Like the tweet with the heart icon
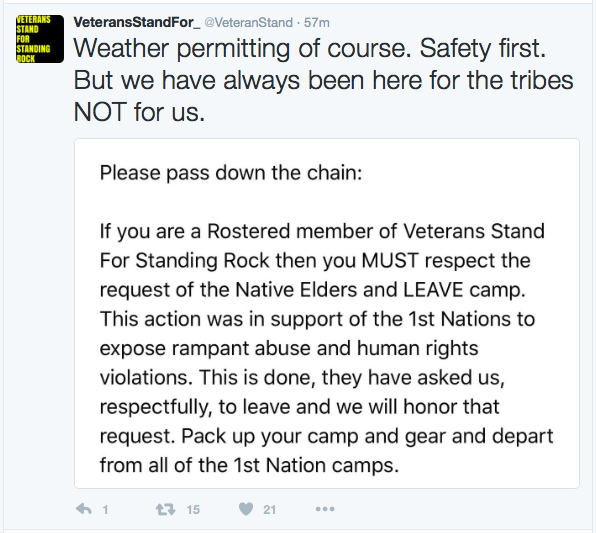The width and height of the screenshot is (596, 533). tap(246, 509)
